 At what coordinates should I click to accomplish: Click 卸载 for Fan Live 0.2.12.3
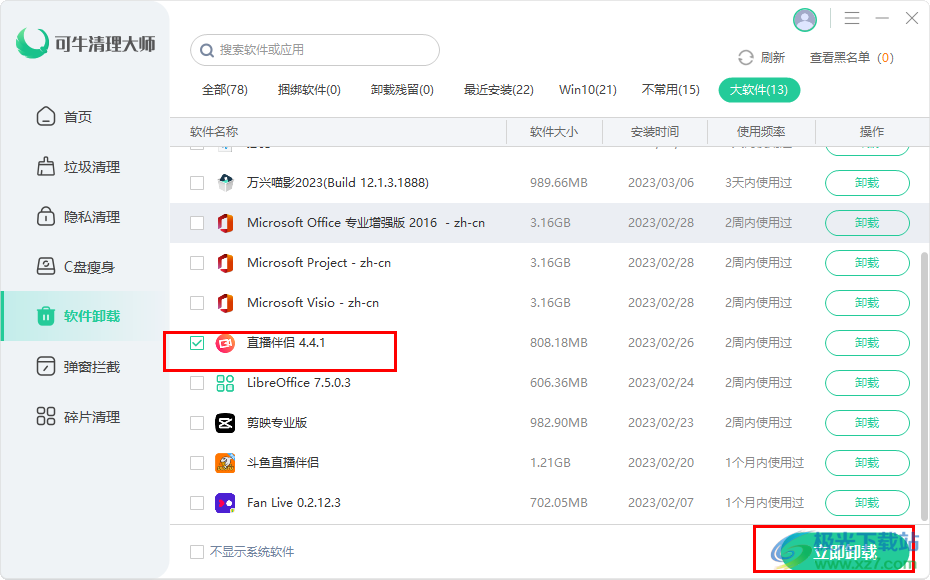[x=867, y=503]
